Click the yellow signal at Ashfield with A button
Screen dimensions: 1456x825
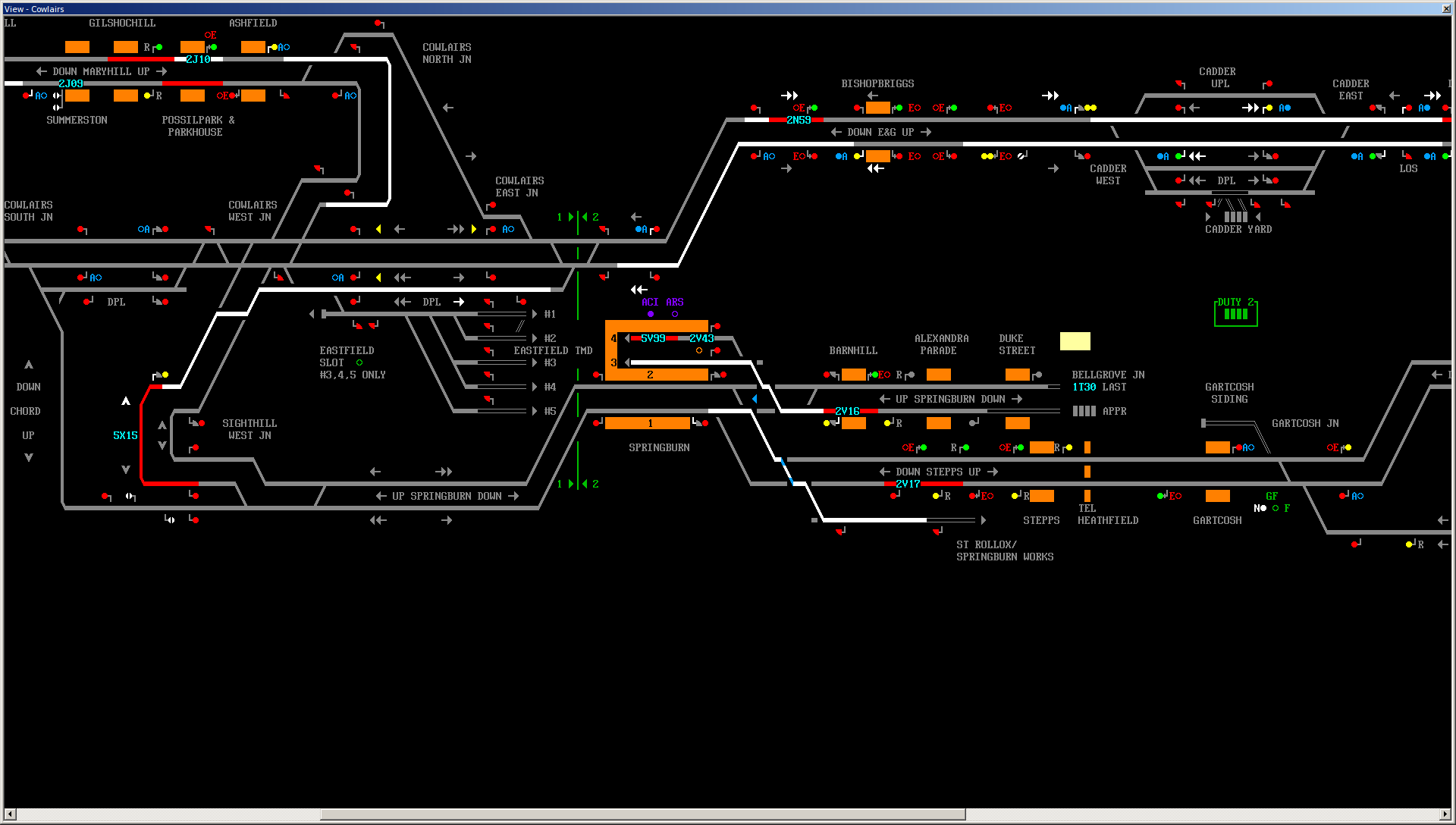[x=275, y=47]
